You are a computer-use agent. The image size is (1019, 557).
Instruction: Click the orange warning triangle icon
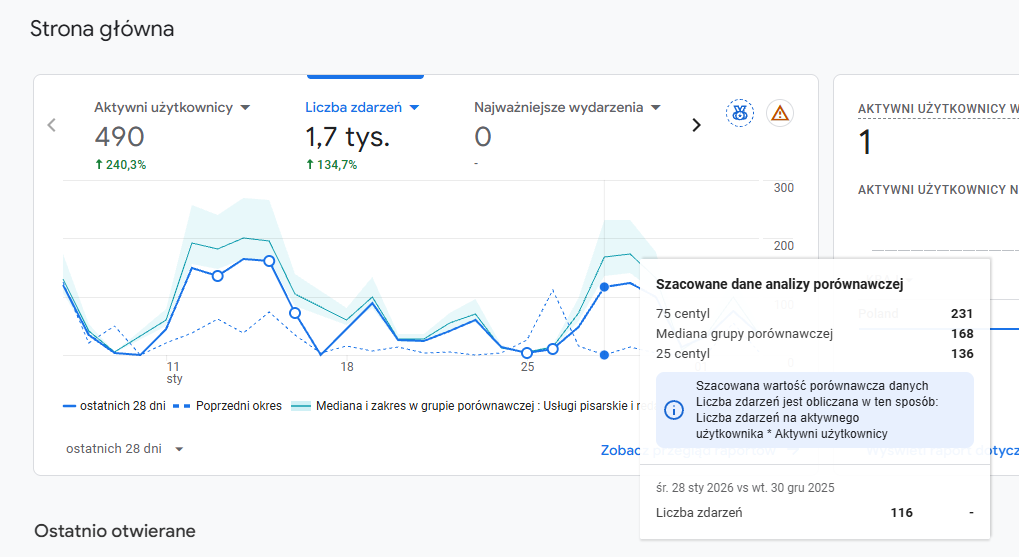(780, 113)
